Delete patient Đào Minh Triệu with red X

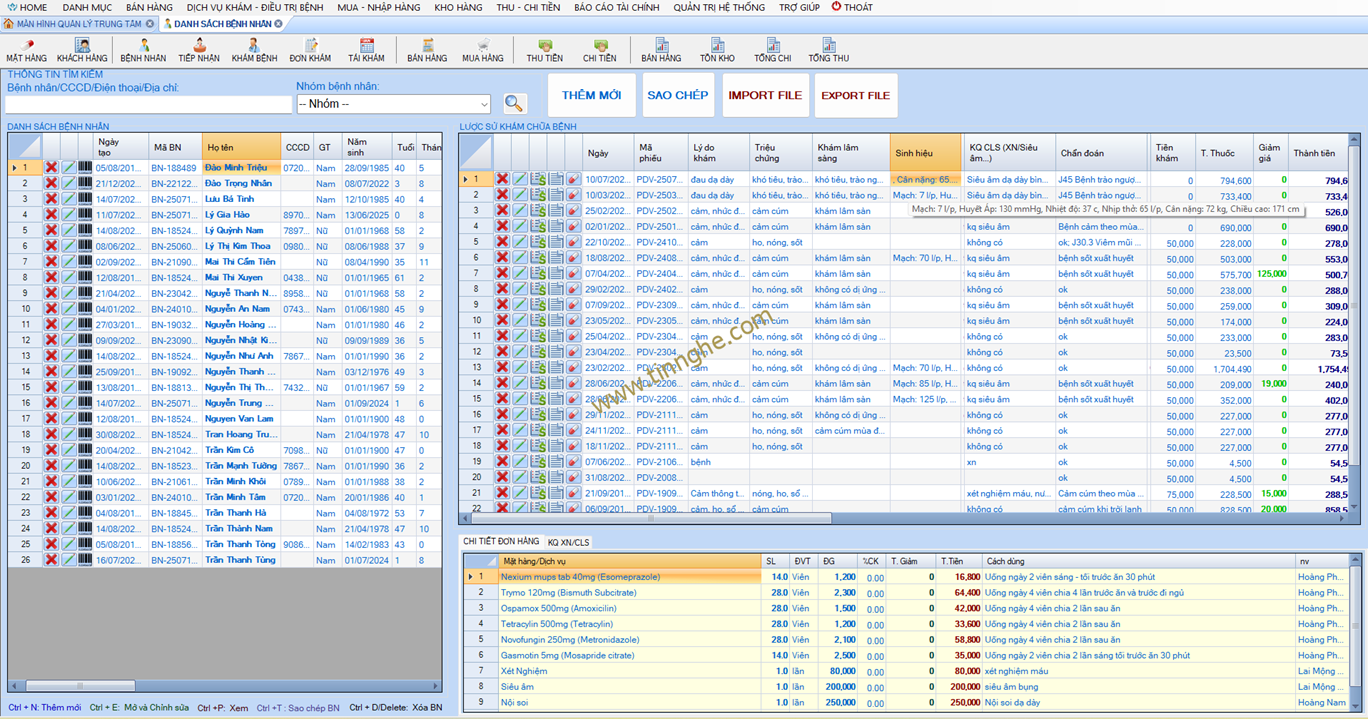[x=51, y=168]
